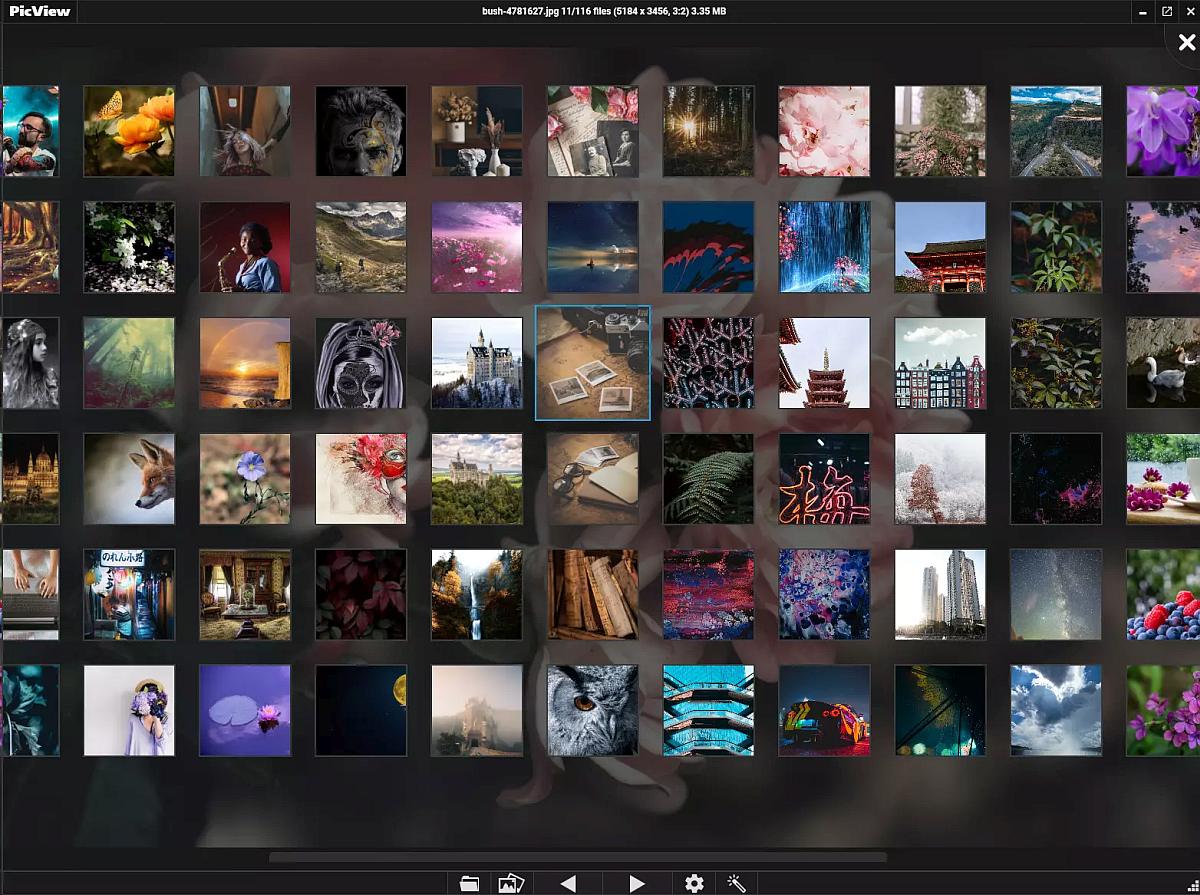1200x895 pixels.
Task: Open the painted face portrait thumbnail
Action: (x=361, y=131)
